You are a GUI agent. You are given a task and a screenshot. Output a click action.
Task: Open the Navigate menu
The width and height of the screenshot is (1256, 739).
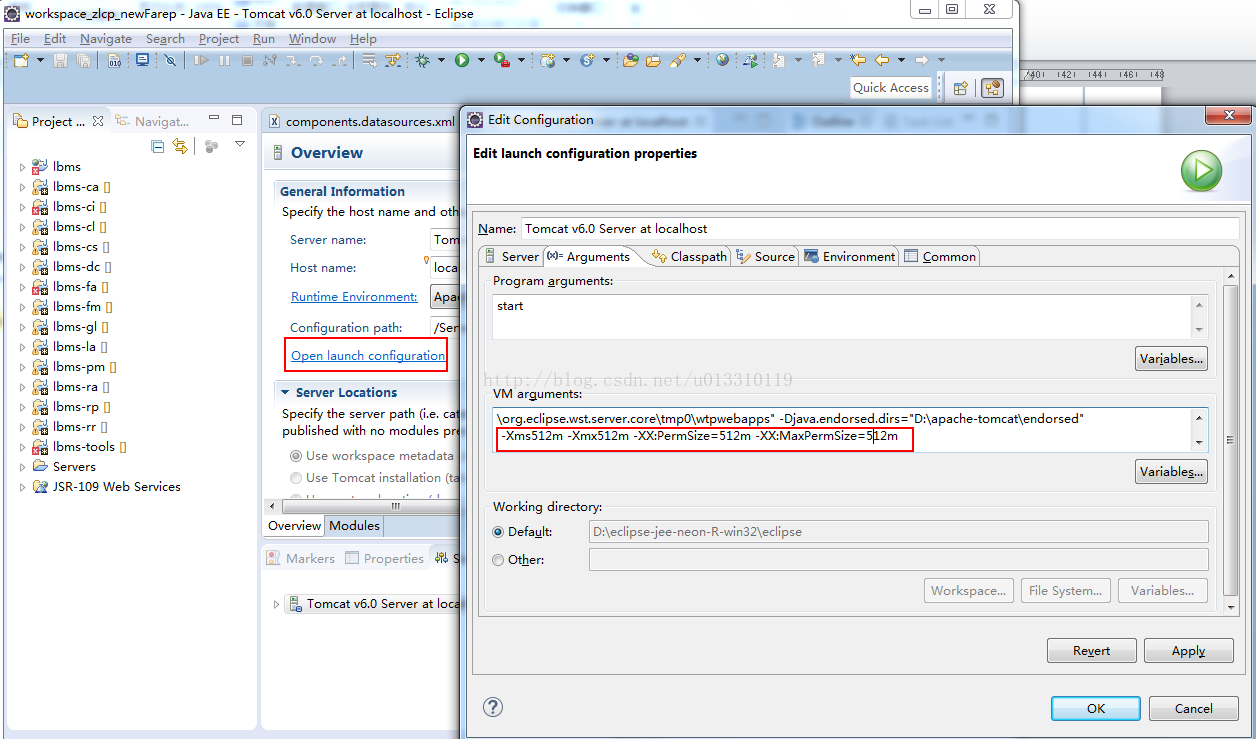click(x=106, y=38)
